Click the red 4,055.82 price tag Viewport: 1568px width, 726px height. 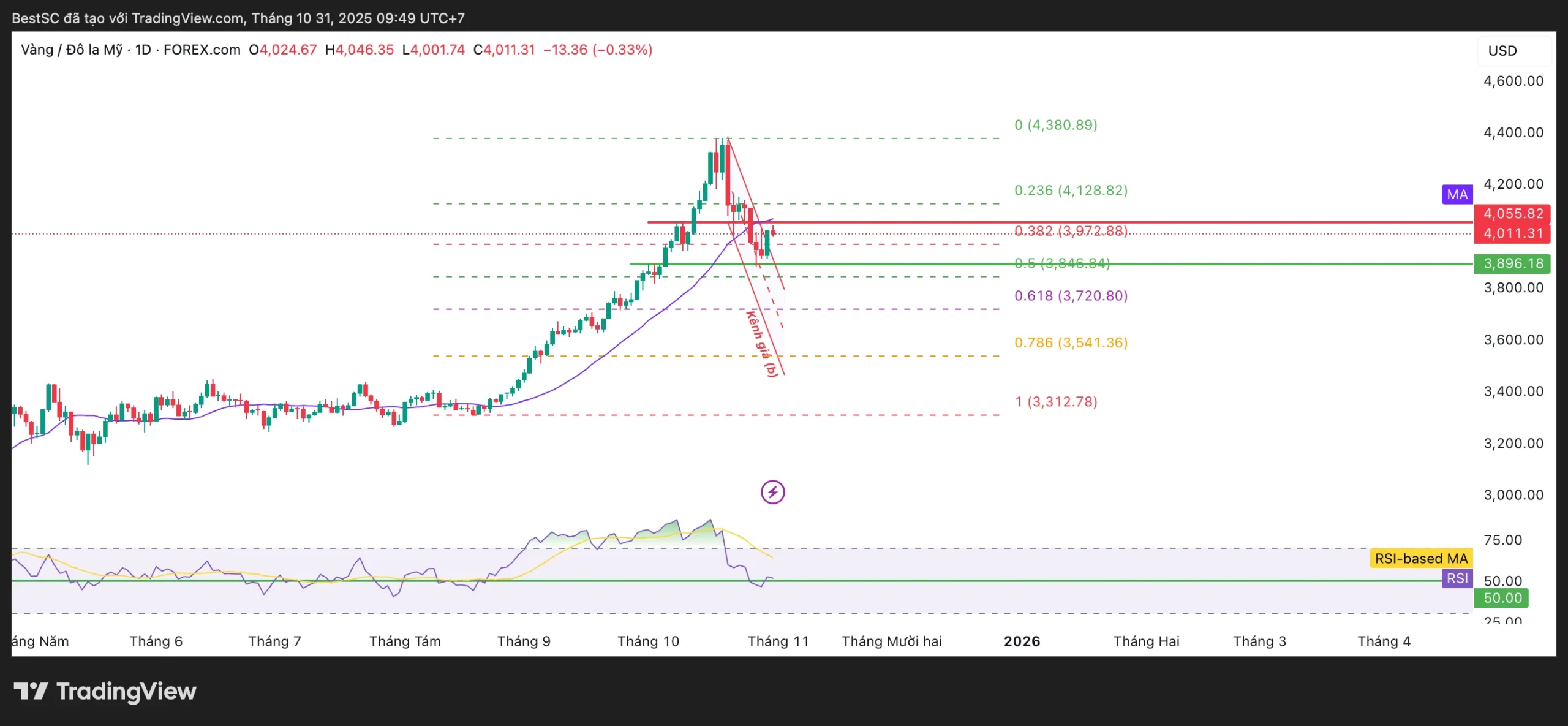1513,213
